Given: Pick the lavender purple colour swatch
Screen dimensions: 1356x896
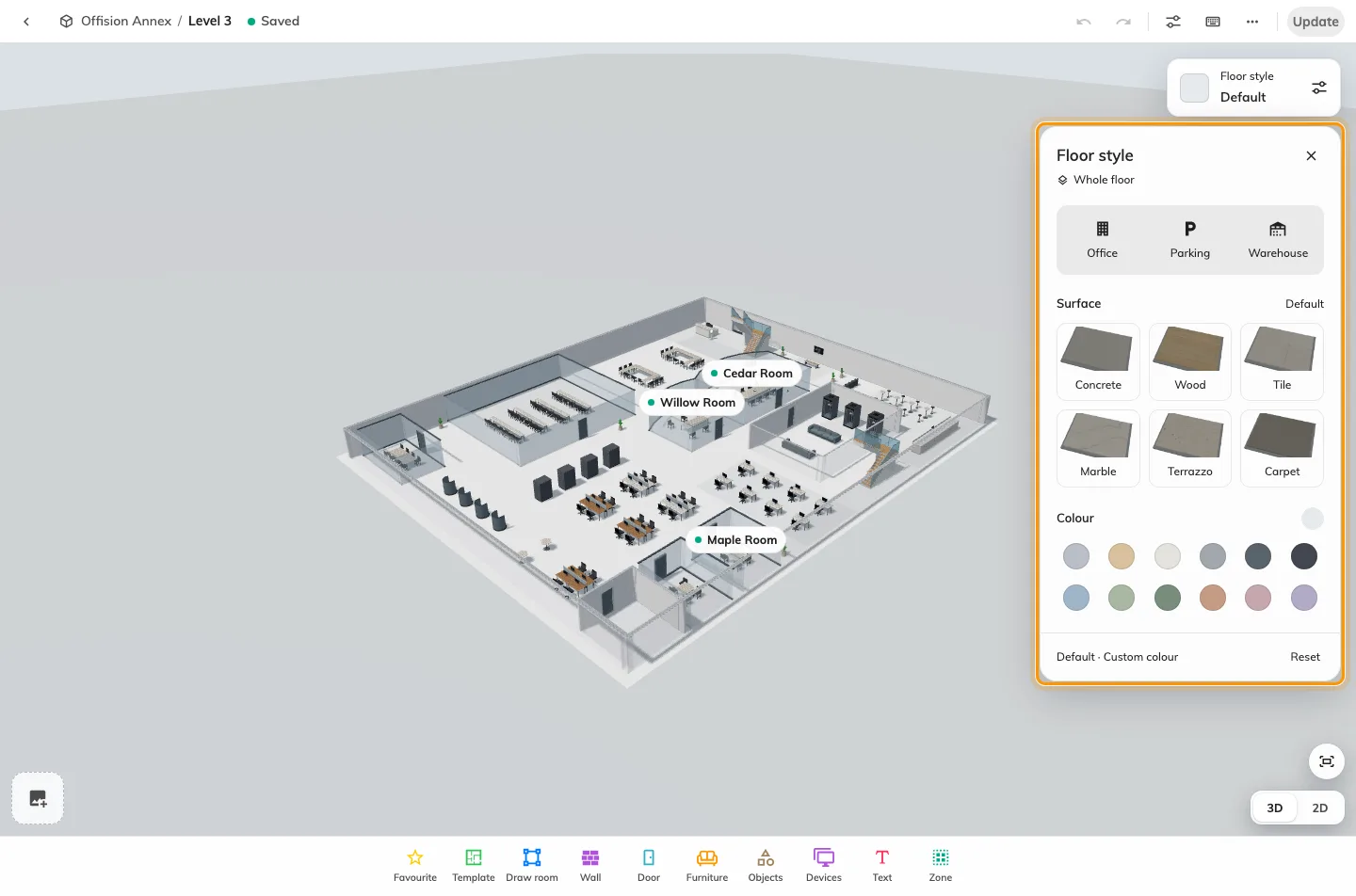Looking at the screenshot, I should 1304,598.
